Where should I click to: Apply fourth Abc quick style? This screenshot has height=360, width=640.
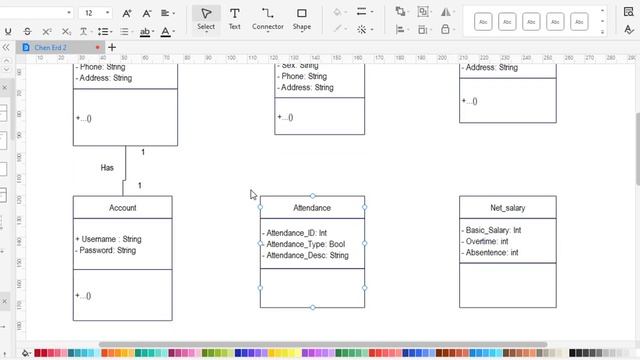click(555, 22)
